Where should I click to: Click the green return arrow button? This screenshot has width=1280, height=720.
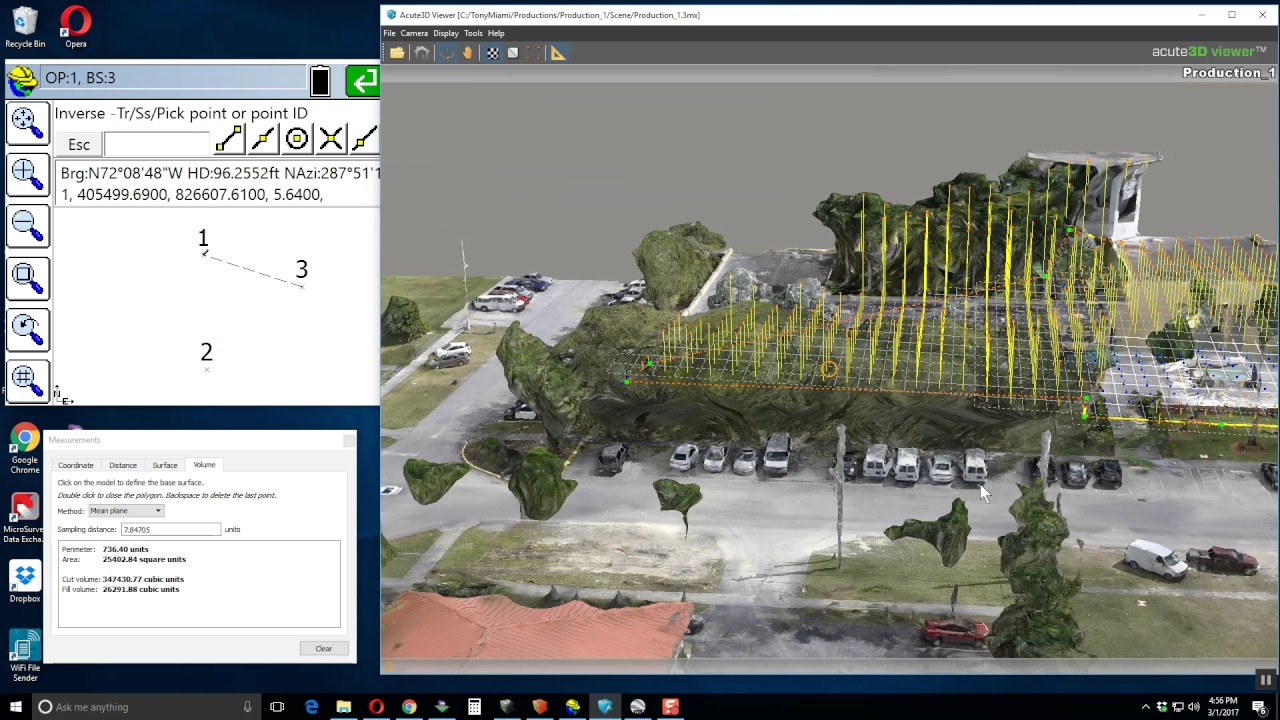(362, 80)
